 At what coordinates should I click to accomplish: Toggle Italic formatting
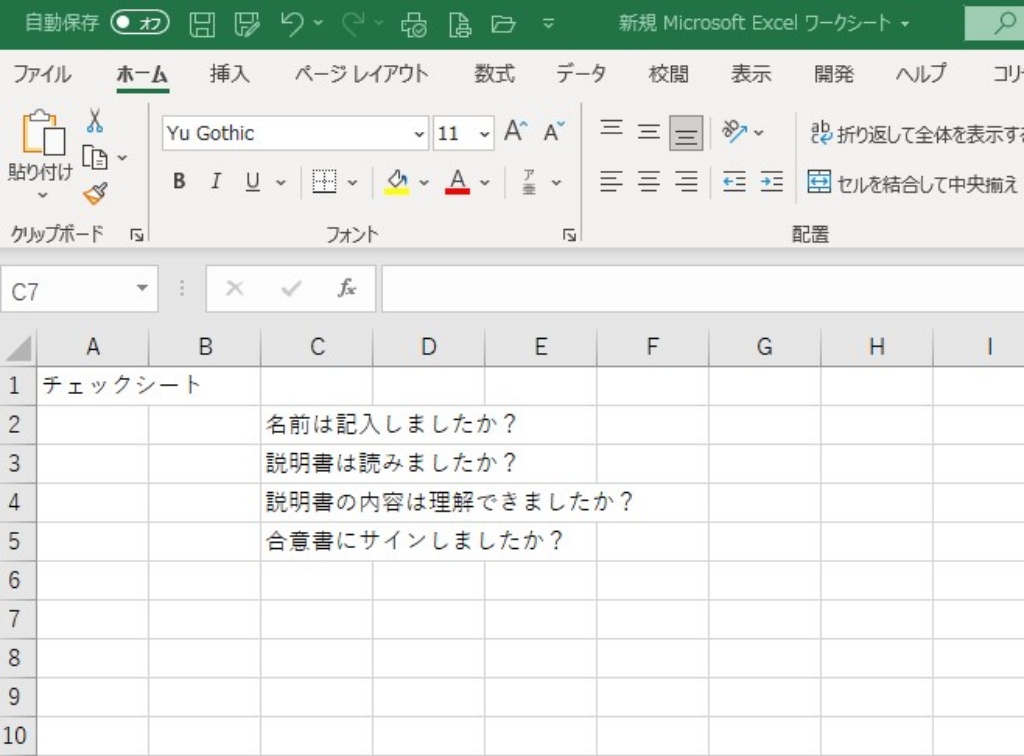click(216, 181)
